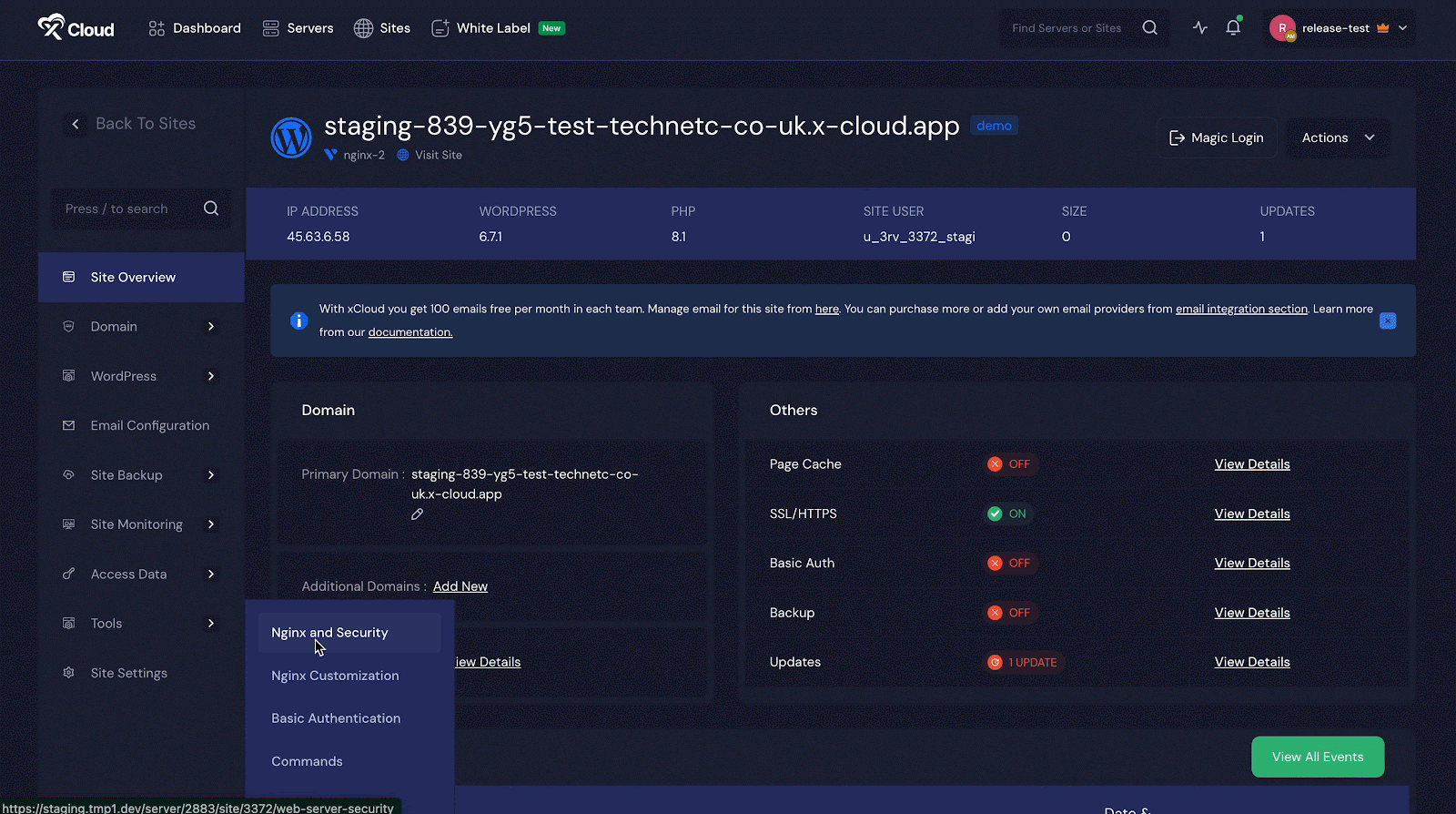This screenshot has height=814, width=1456.
Task: Dismiss the email info banner
Action: [x=1388, y=321]
